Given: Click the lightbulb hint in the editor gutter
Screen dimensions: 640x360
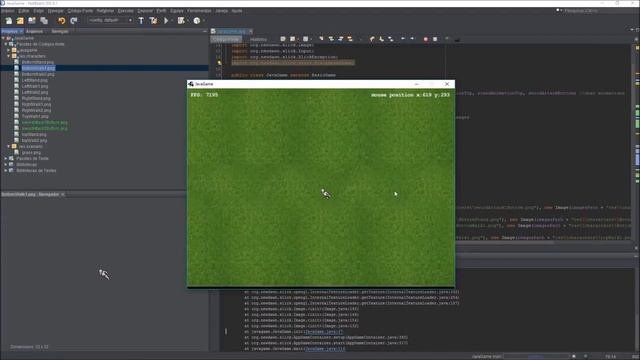Looking at the screenshot, I should [220, 63].
